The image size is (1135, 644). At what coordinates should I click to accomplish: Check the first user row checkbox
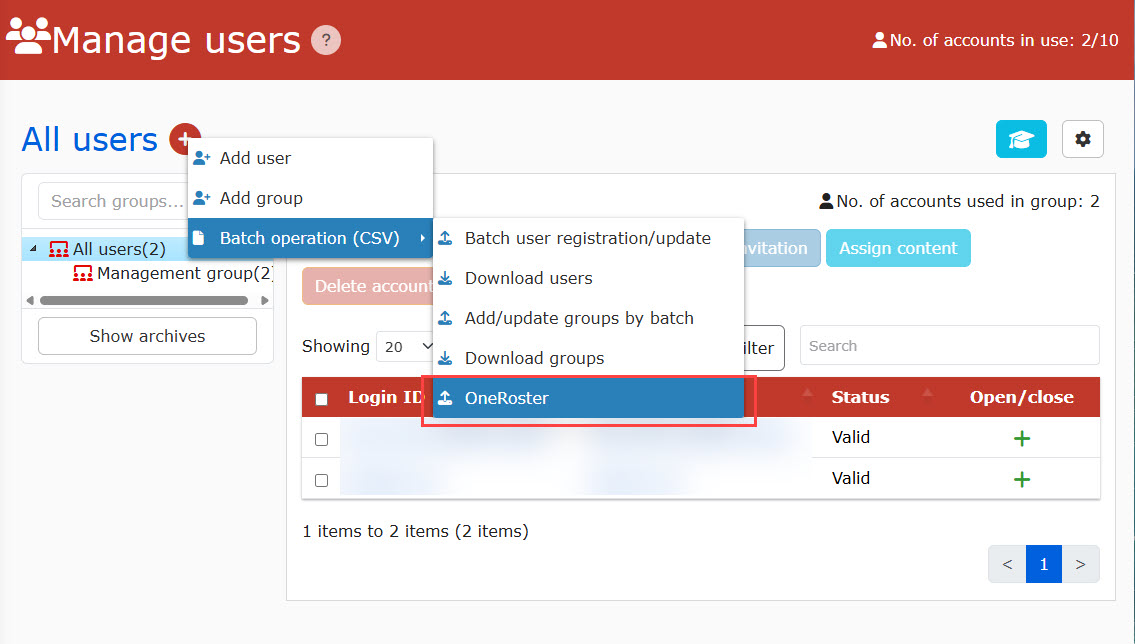(321, 439)
